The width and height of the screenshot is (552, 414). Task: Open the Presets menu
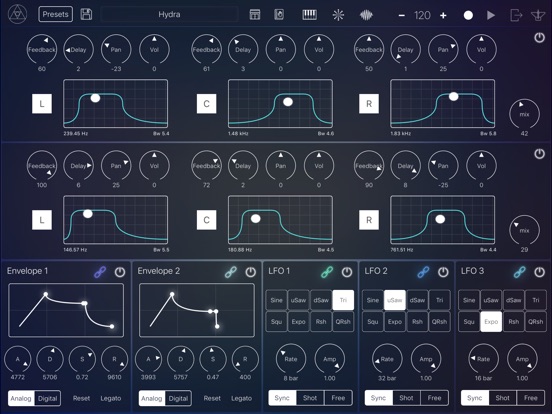(56, 14)
